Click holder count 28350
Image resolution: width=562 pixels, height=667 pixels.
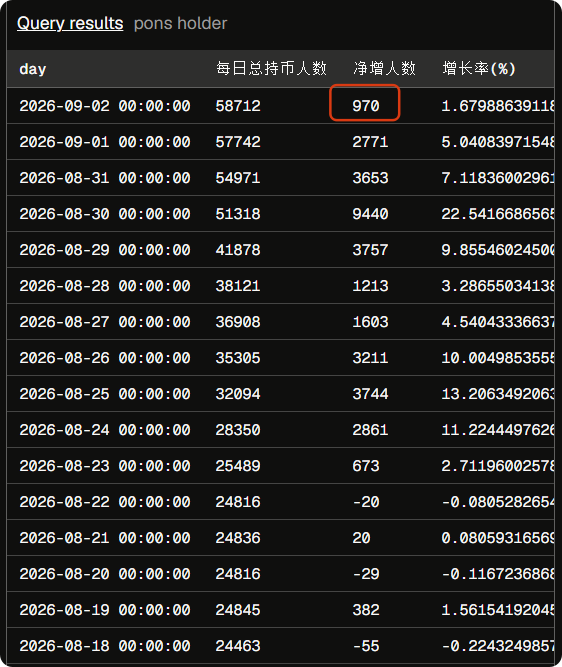238,430
